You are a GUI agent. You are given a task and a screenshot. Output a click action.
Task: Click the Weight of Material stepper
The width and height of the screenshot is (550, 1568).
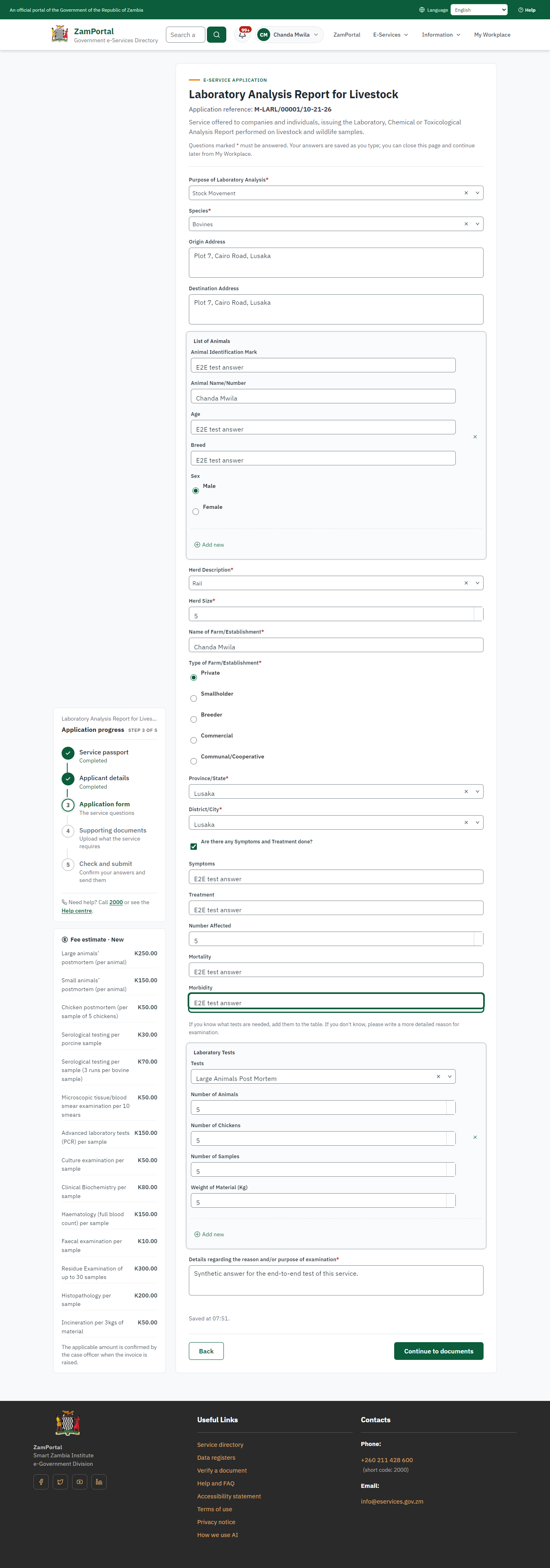point(451,1200)
